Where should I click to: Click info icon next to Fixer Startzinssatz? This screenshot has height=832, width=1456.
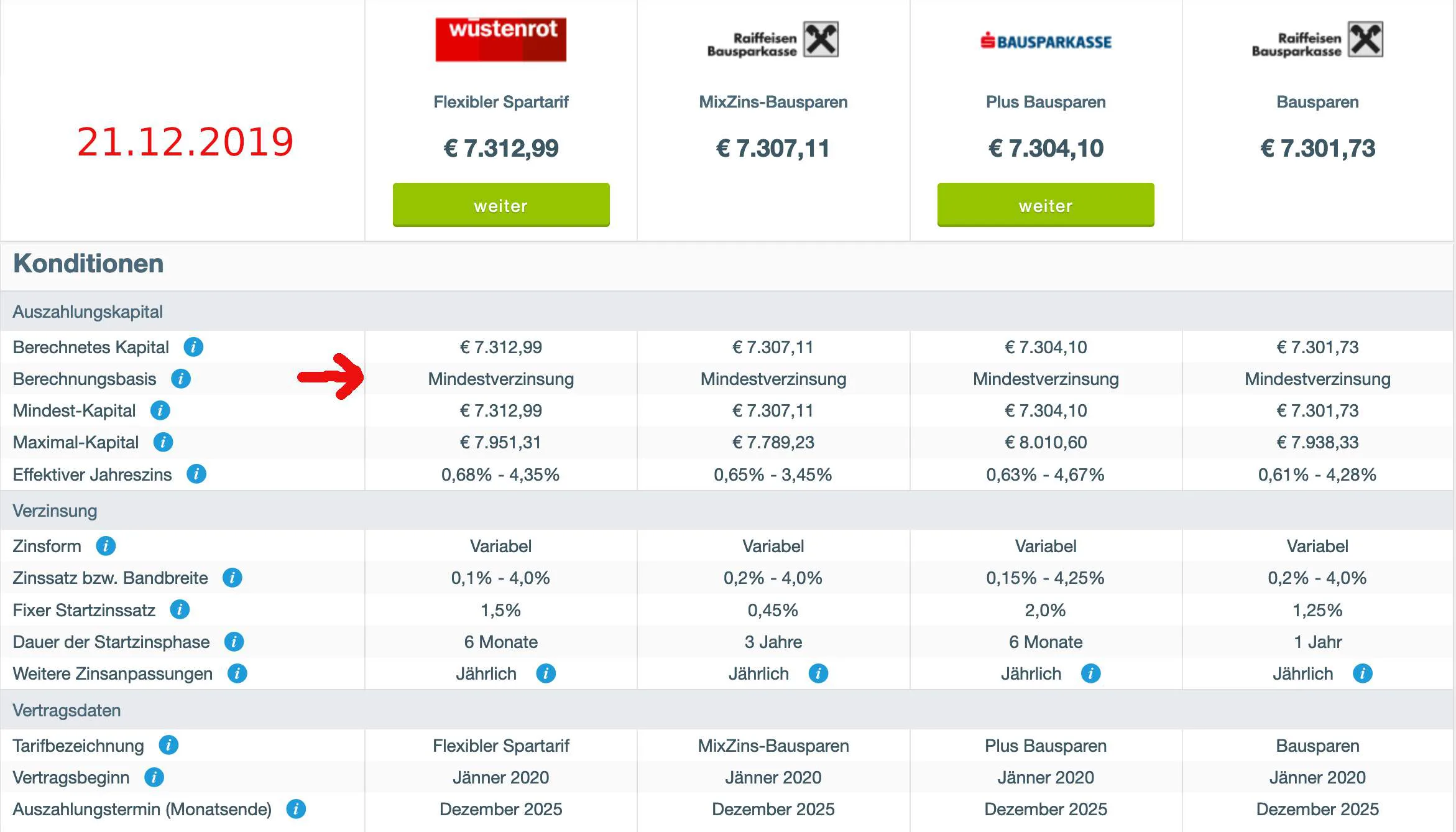click(180, 610)
